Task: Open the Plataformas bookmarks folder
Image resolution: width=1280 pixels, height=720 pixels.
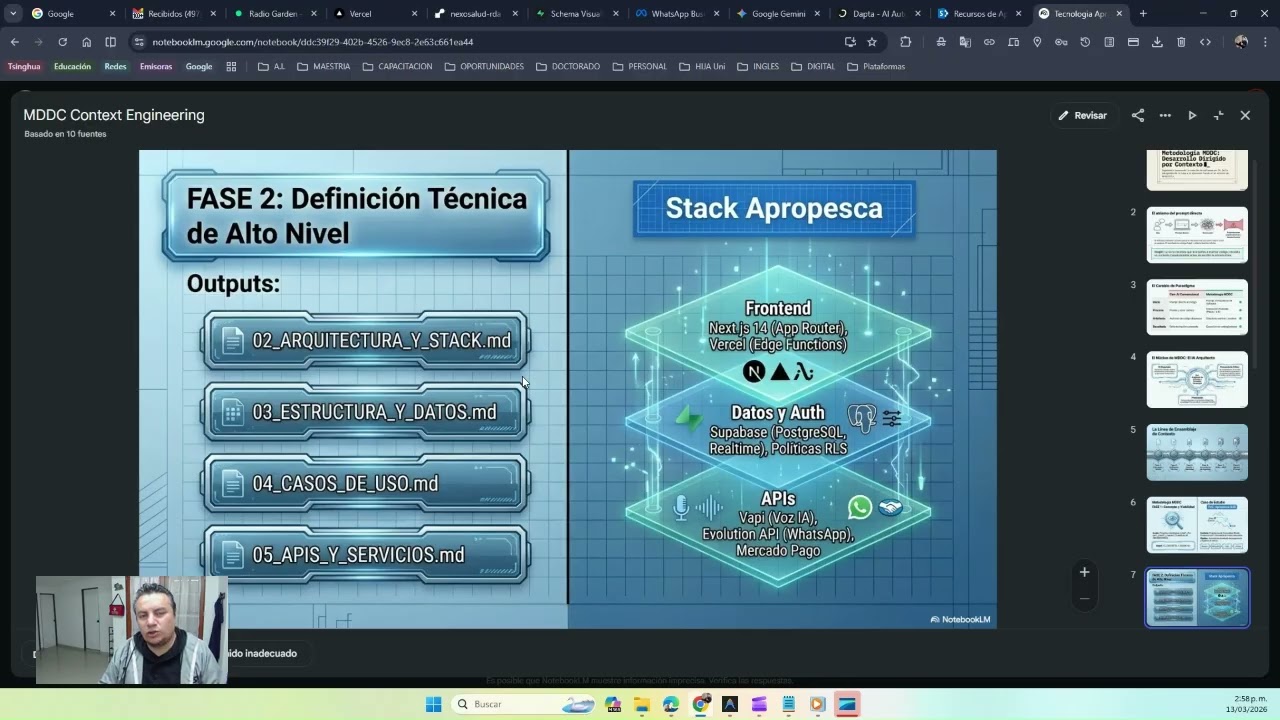Action: click(x=875, y=67)
